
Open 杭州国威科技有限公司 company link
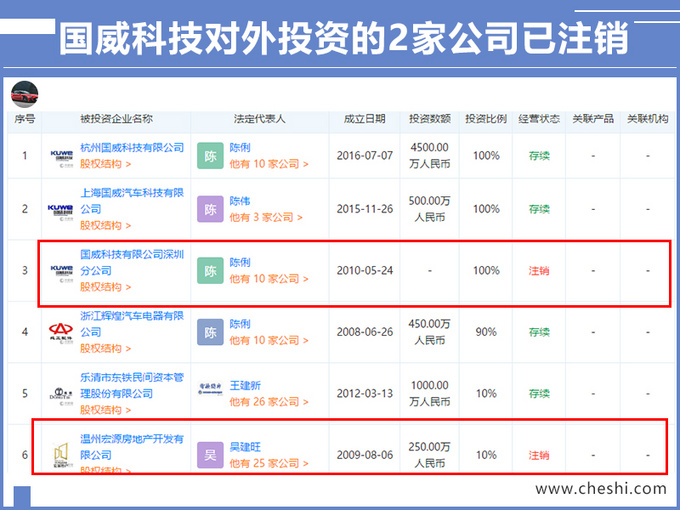click(x=132, y=147)
